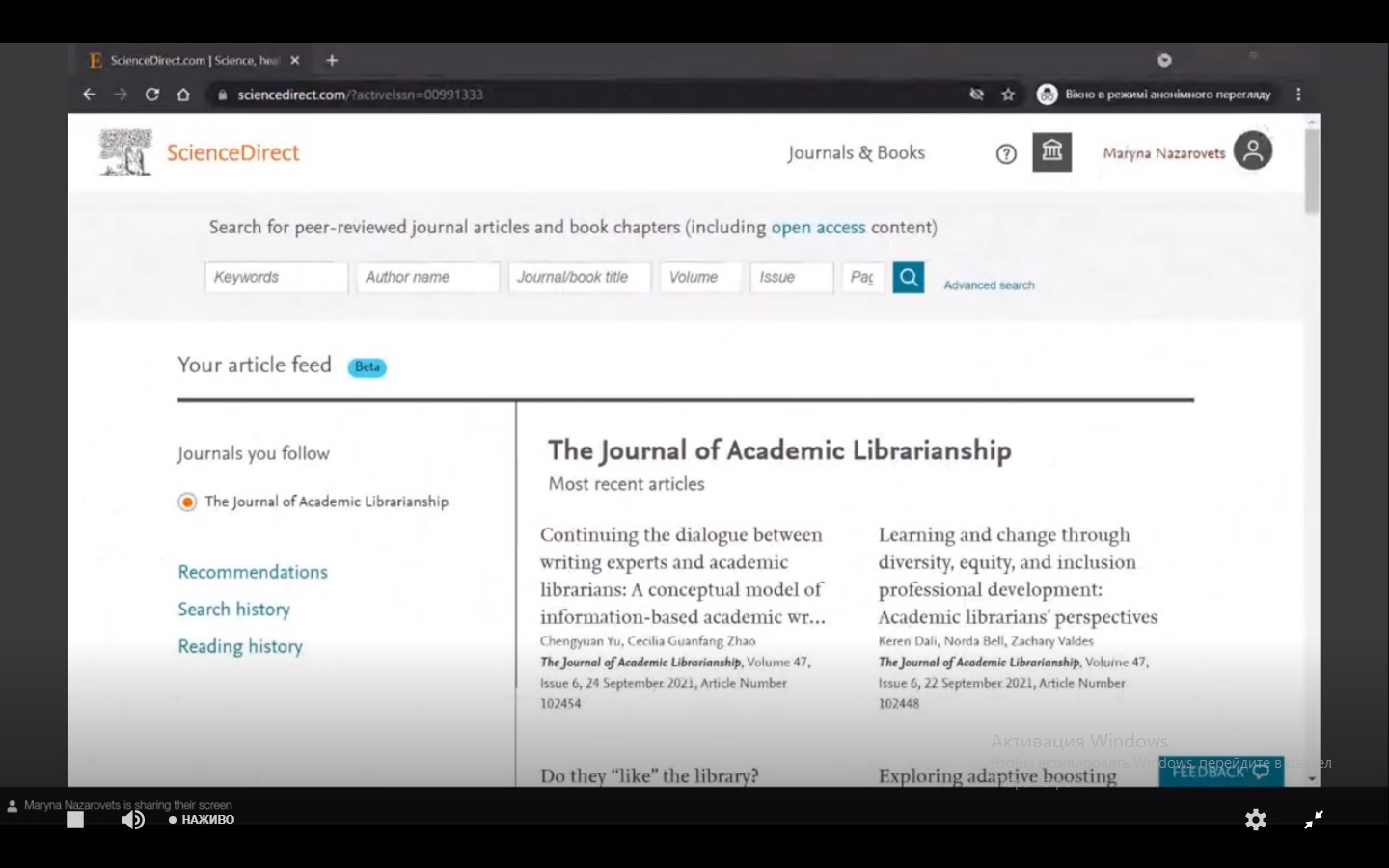Open the player settings gear
Screen dimensions: 1389x868
click(x=1256, y=820)
